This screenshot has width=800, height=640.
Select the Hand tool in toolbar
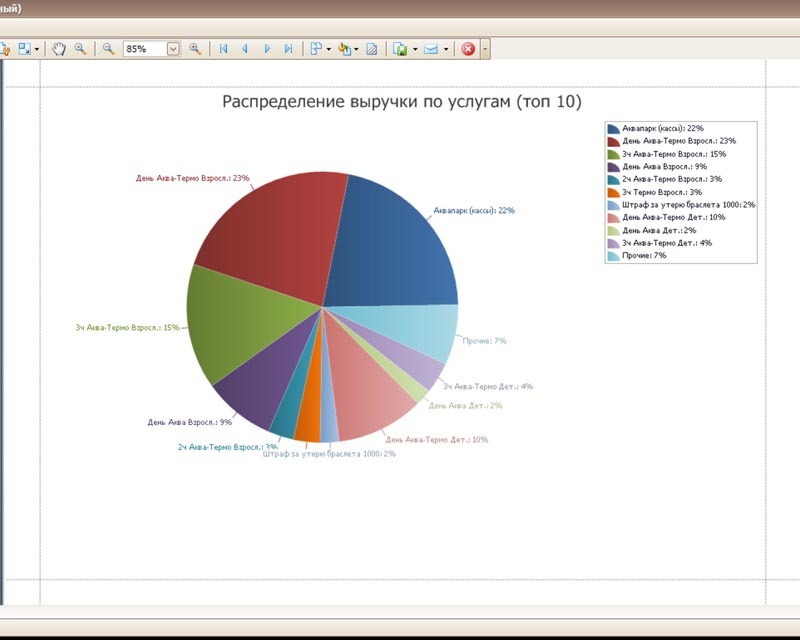(59, 48)
